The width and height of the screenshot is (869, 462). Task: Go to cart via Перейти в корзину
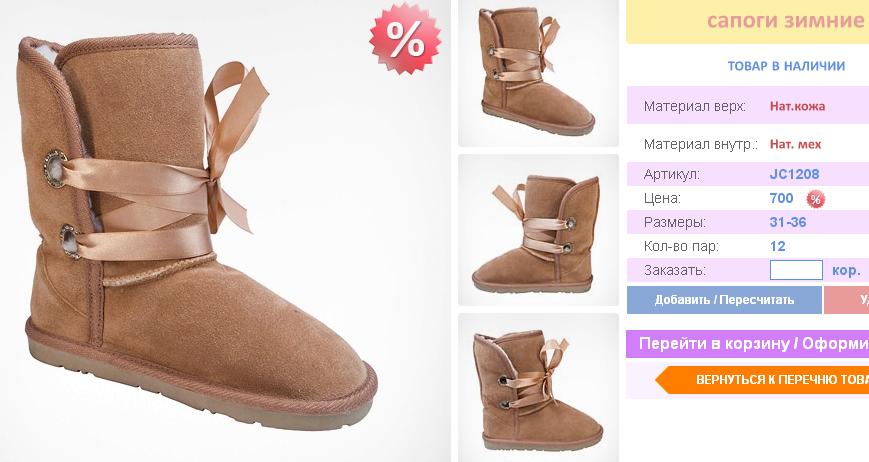748,343
